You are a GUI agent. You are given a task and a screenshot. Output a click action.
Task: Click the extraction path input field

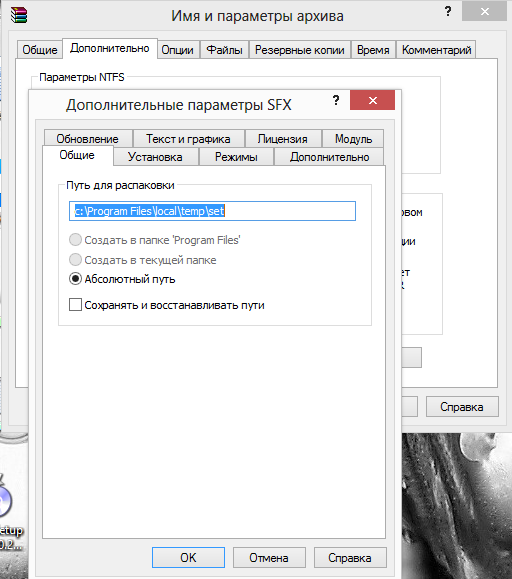tap(212, 211)
